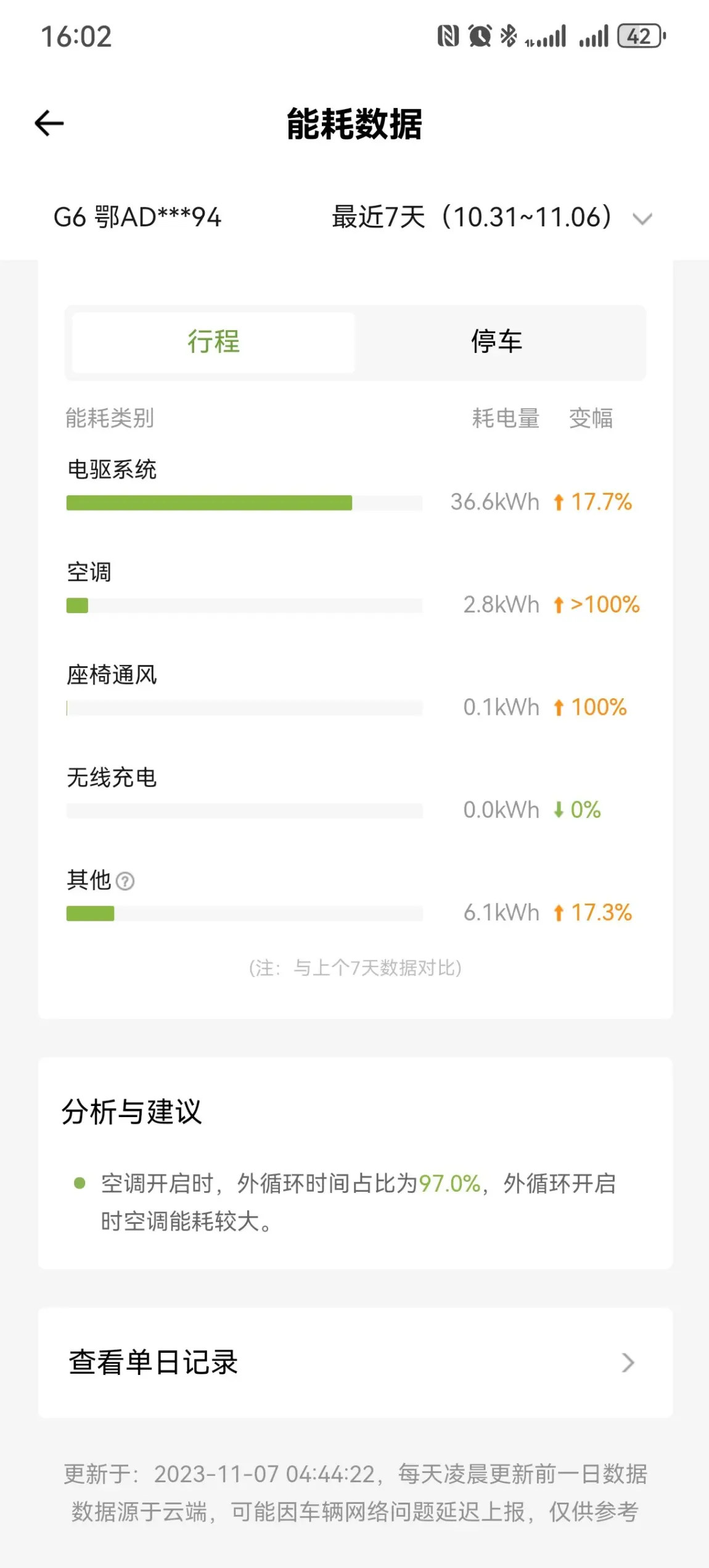Image resolution: width=709 pixels, height=1568 pixels.
Task: Tap the battery level indicator
Action: [x=641, y=36]
